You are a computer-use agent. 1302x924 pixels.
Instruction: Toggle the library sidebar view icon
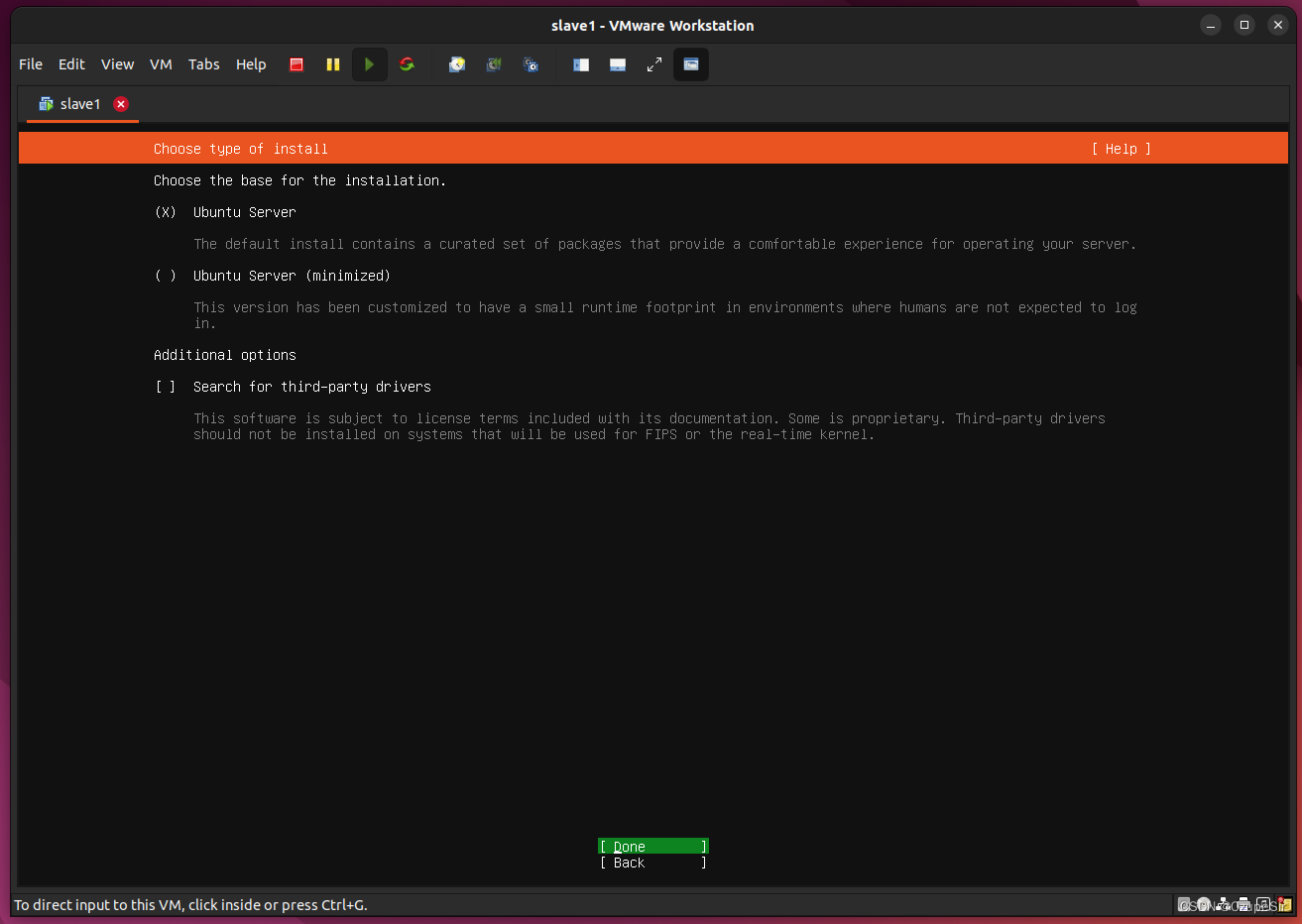[x=581, y=64]
